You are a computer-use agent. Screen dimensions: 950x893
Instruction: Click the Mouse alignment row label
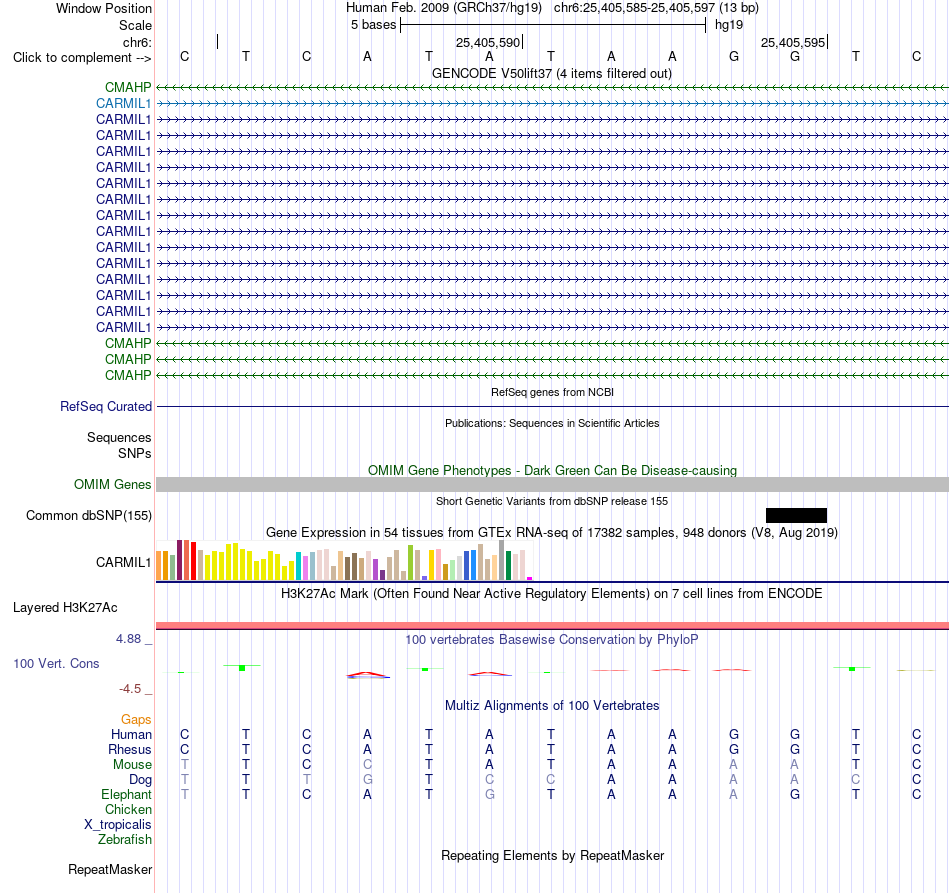coord(132,765)
